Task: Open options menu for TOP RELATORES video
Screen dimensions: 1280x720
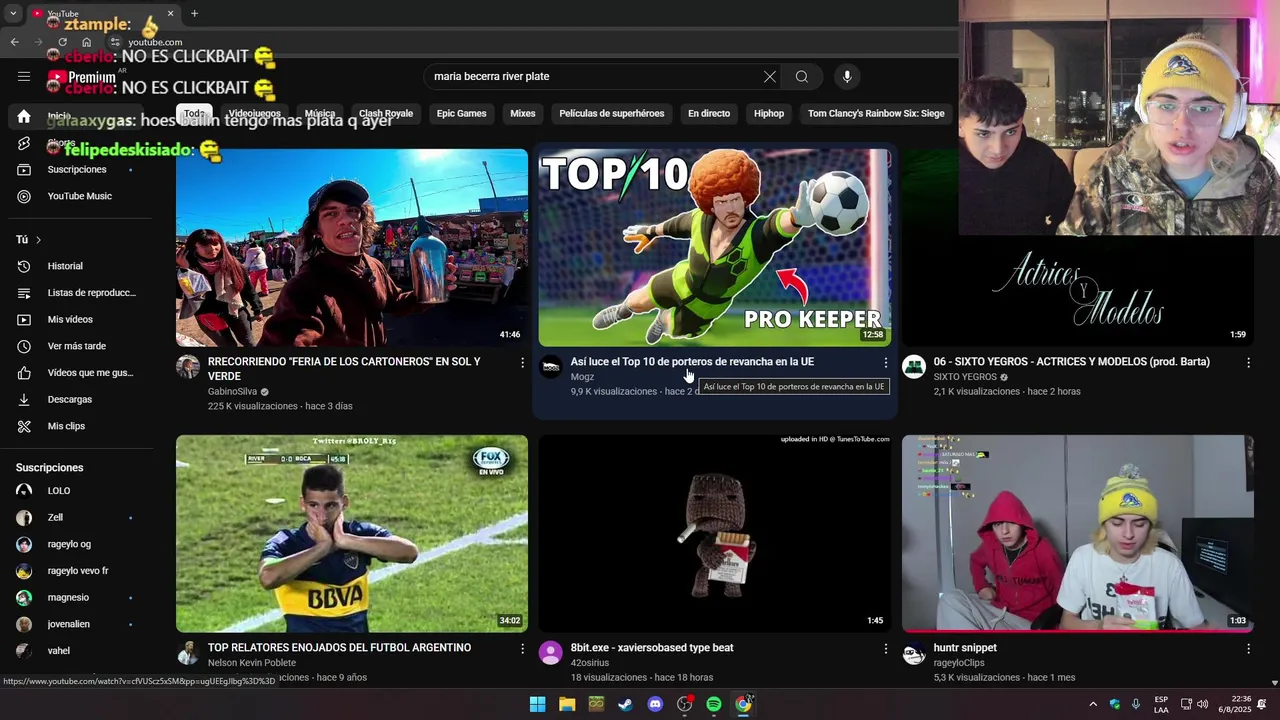Action: coord(522,649)
